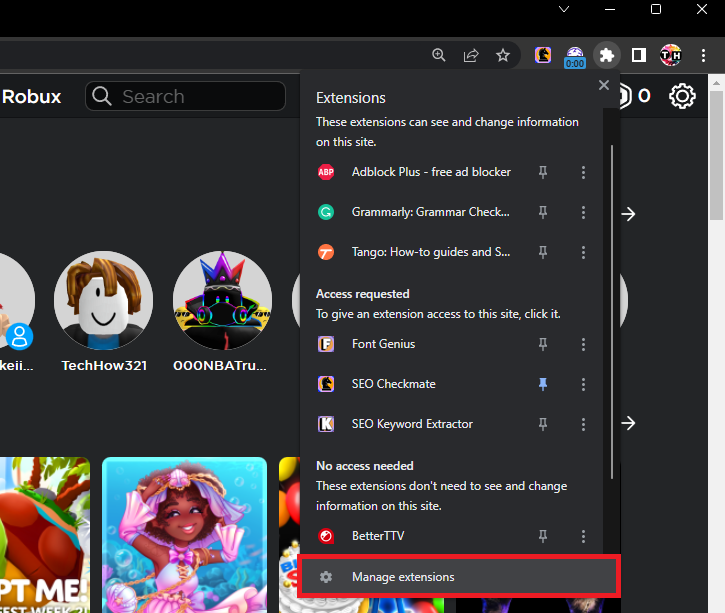Close the Extensions popup panel

(604, 86)
